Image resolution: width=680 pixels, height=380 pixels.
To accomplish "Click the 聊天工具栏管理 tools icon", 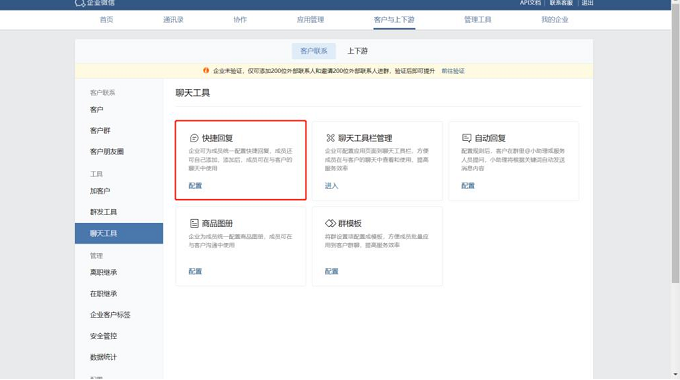I will [x=330, y=138].
